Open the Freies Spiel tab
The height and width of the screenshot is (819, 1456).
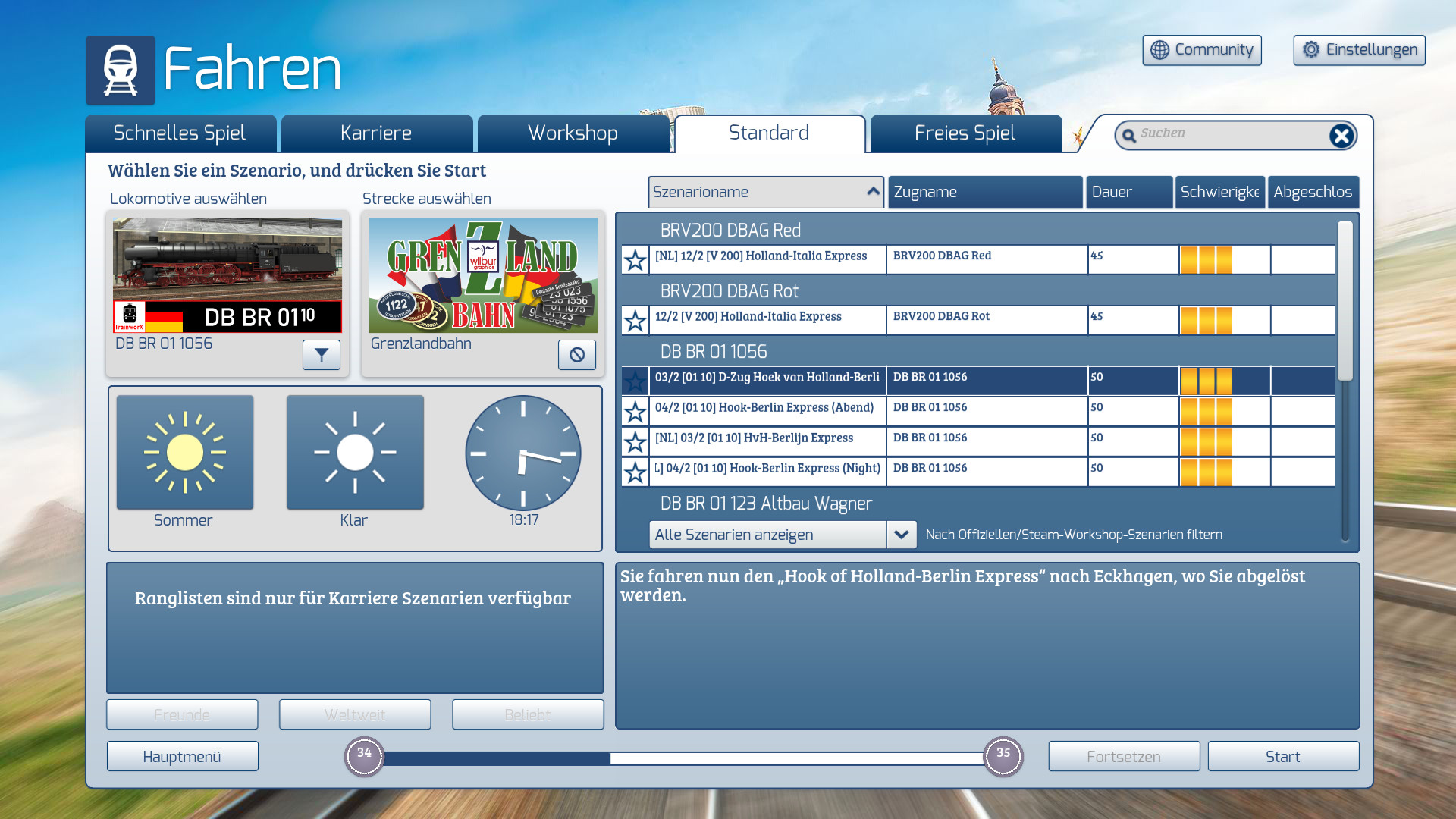(965, 133)
